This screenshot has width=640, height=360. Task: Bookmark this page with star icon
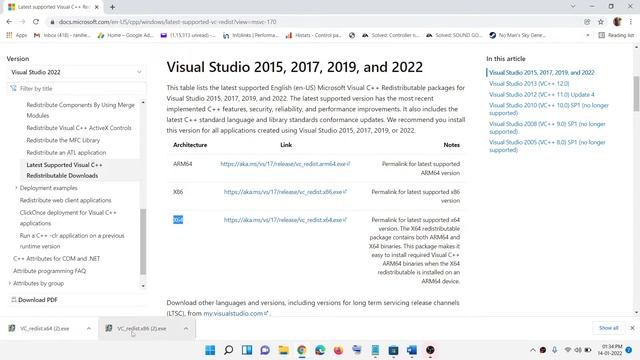(601, 22)
